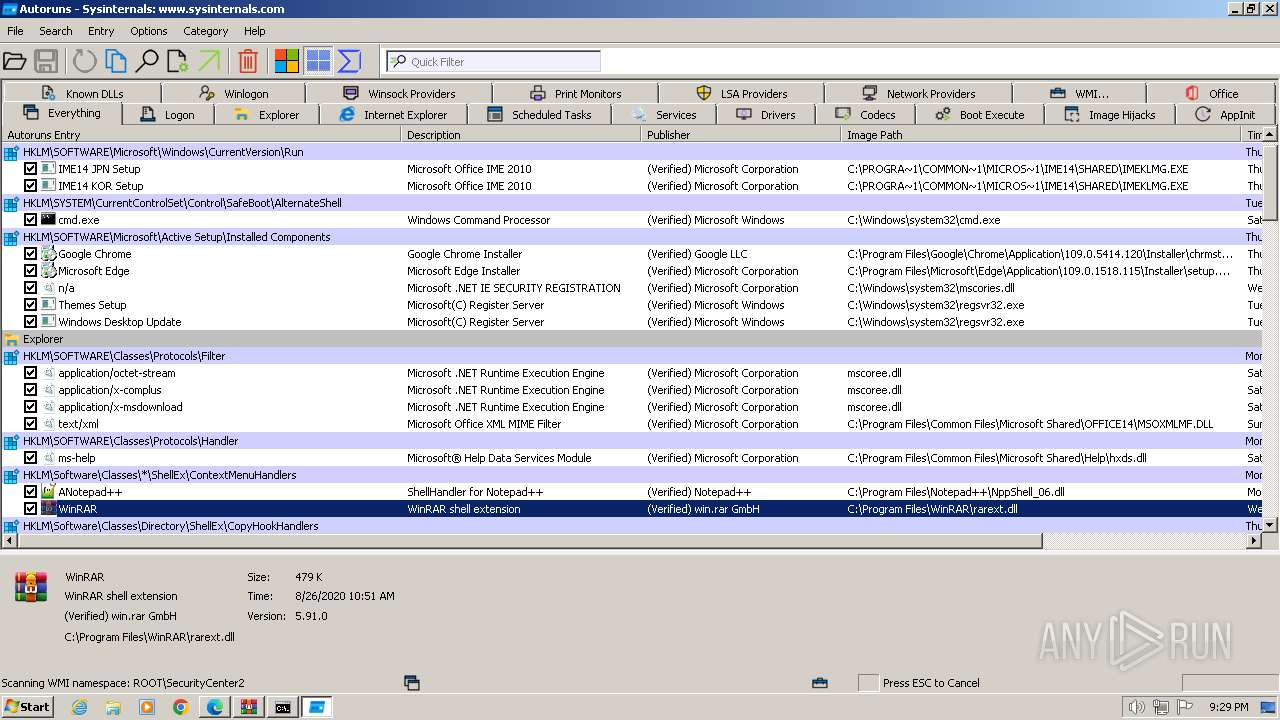
Task: Sort by Publisher column header
Action: pyautogui.click(x=741, y=135)
